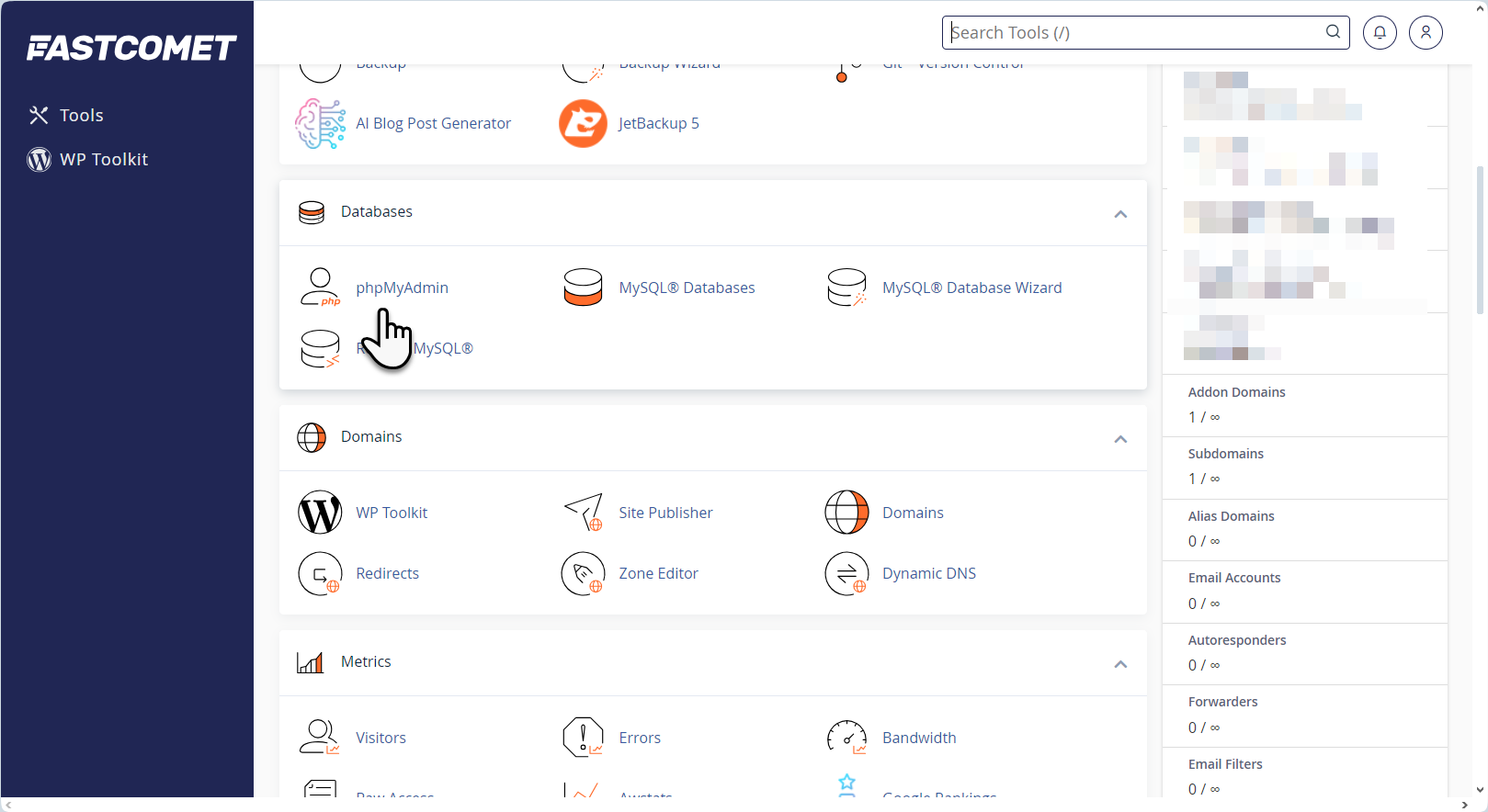Click the Metrics section chart icon
This screenshot has width=1488, height=812.
click(x=310, y=662)
